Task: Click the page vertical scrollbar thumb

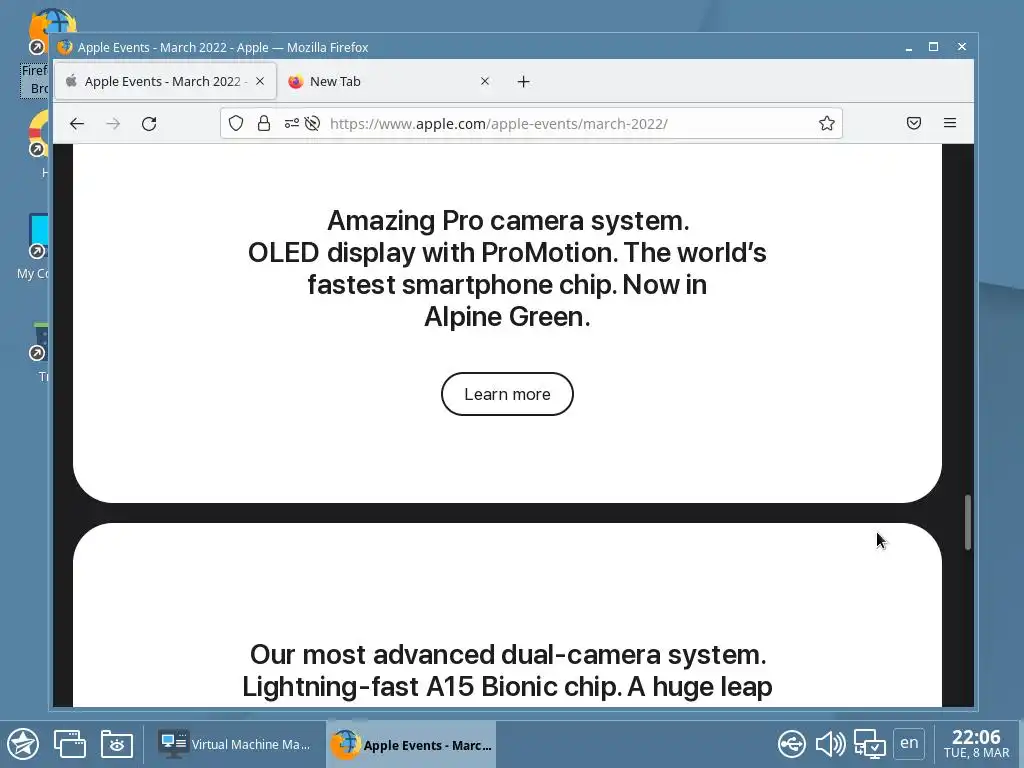Action: tap(967, 522)
